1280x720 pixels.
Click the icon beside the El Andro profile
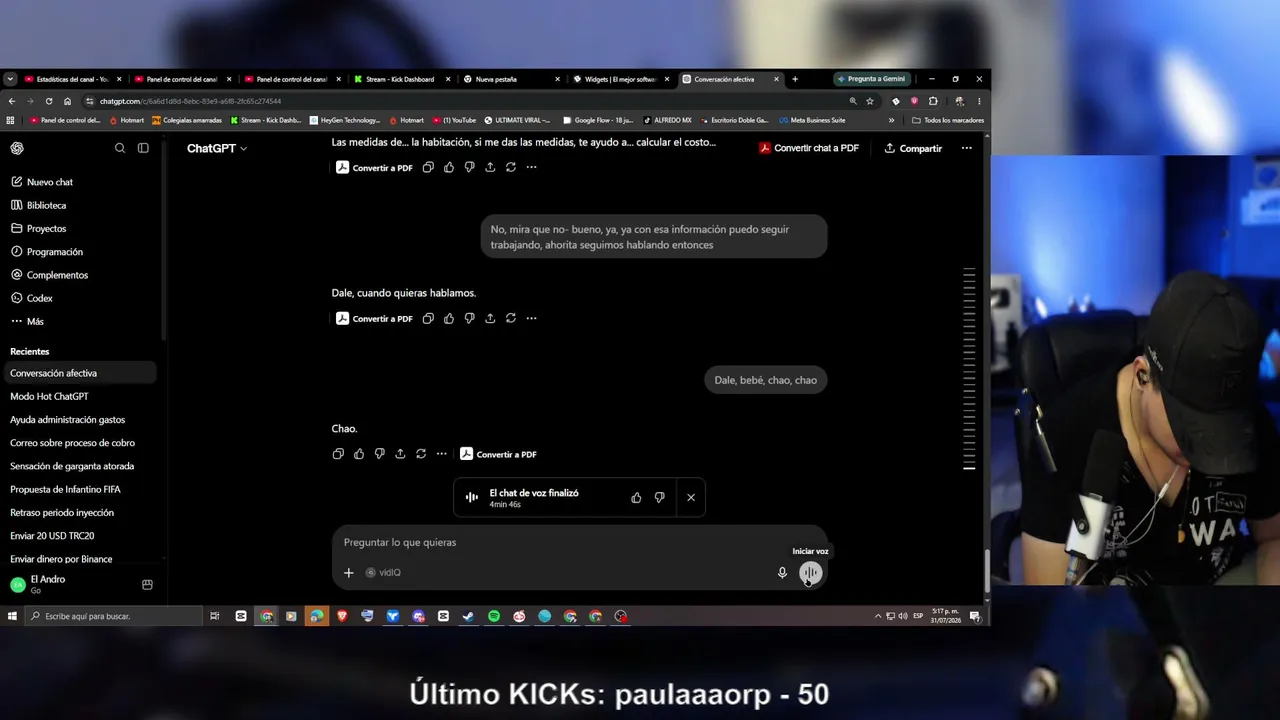point(147,585)
